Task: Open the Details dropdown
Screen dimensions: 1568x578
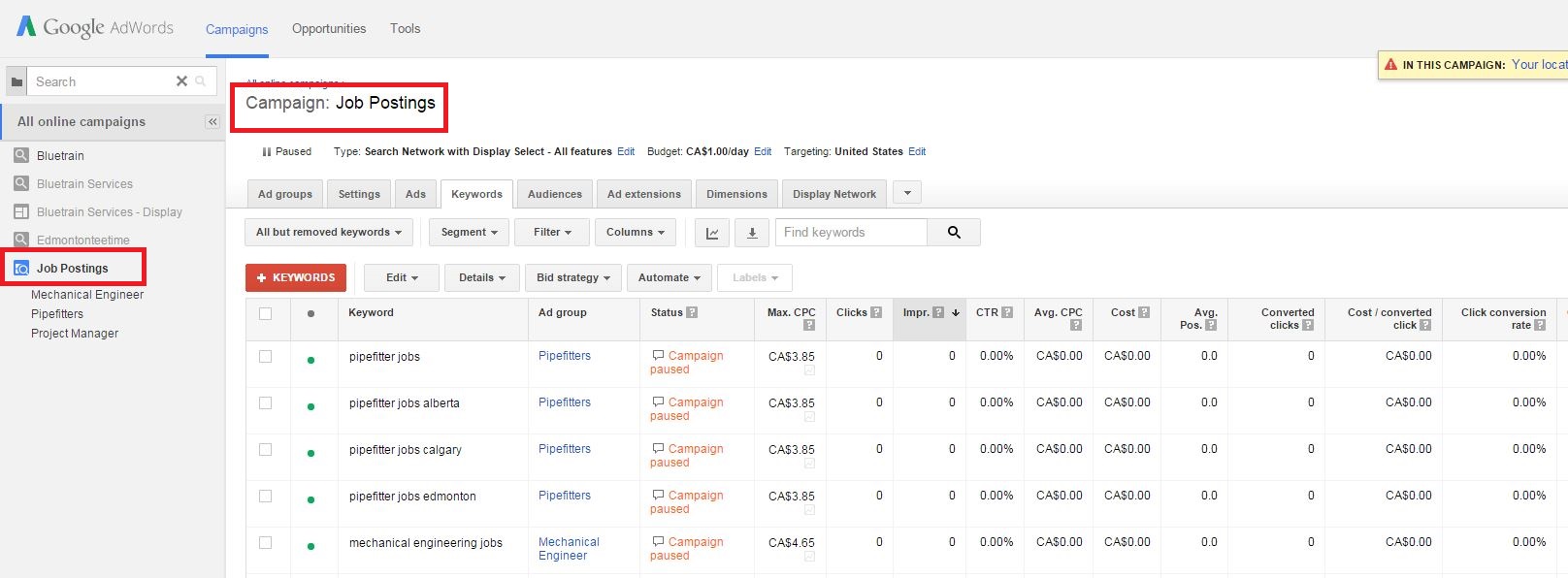Action: pos(482,277)
